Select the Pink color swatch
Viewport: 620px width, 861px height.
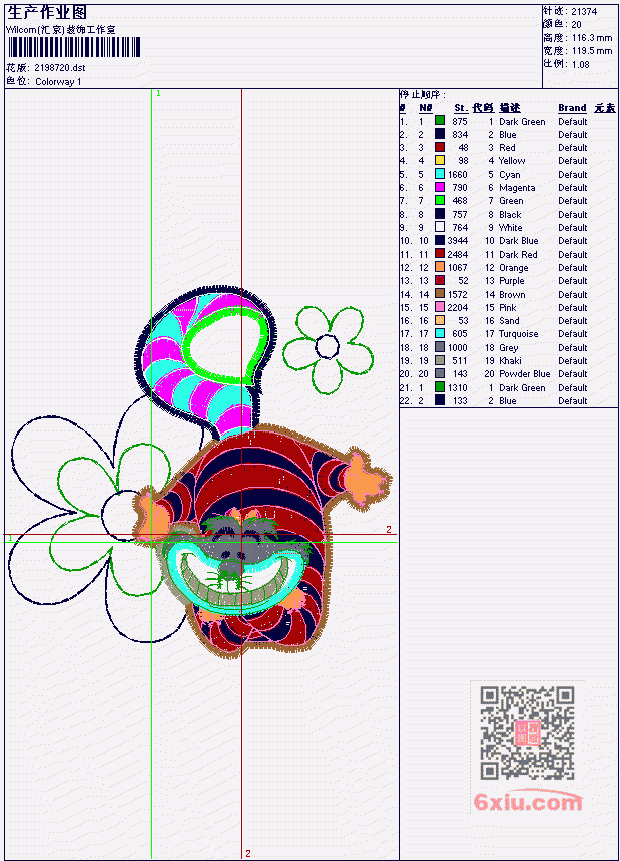(440, 307)
